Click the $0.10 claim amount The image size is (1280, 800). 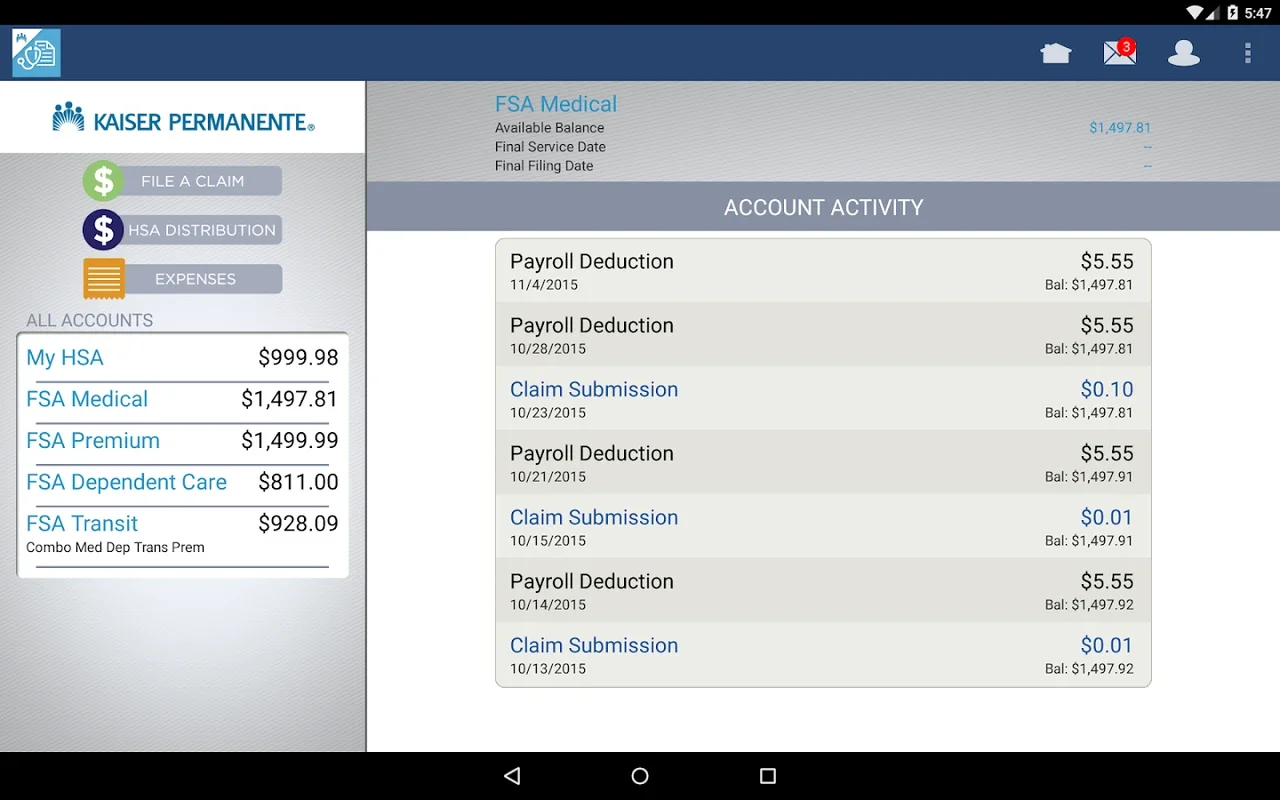[x=1107, y=389]
